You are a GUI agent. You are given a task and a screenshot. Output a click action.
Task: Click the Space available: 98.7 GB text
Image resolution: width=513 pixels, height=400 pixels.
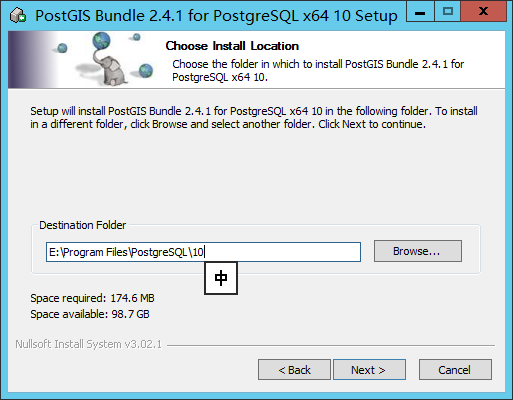90,314
